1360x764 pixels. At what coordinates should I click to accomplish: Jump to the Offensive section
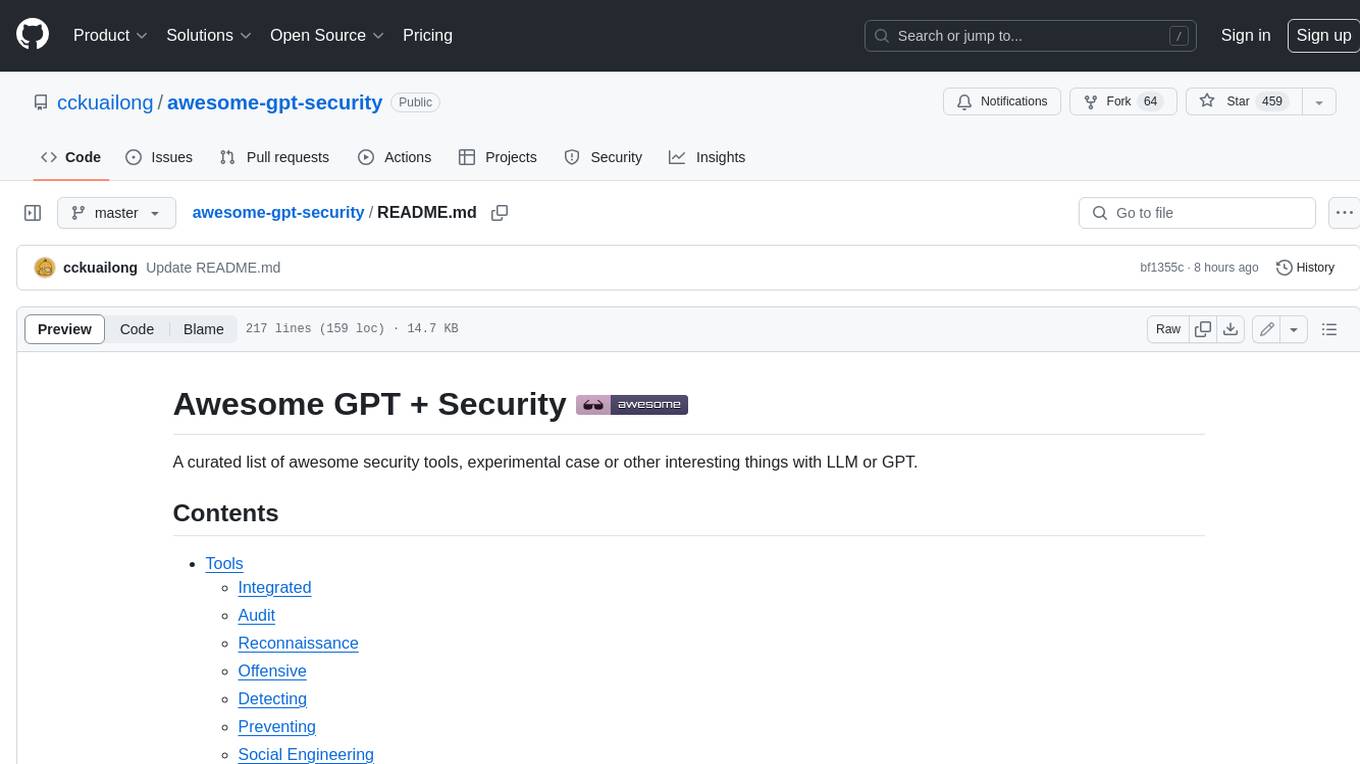(272, 671)
